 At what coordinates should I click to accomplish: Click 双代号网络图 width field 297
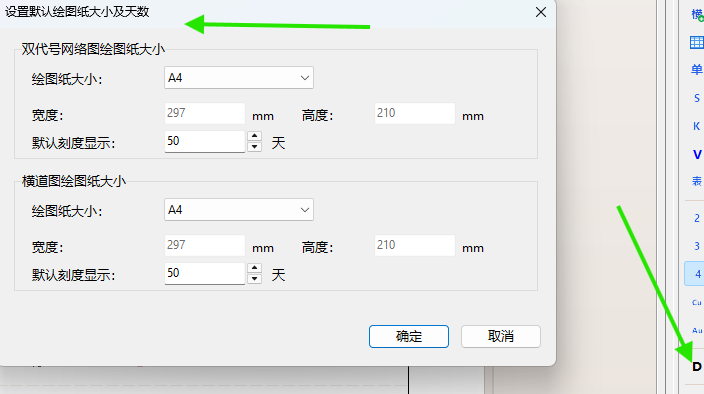tap(205, 113)
